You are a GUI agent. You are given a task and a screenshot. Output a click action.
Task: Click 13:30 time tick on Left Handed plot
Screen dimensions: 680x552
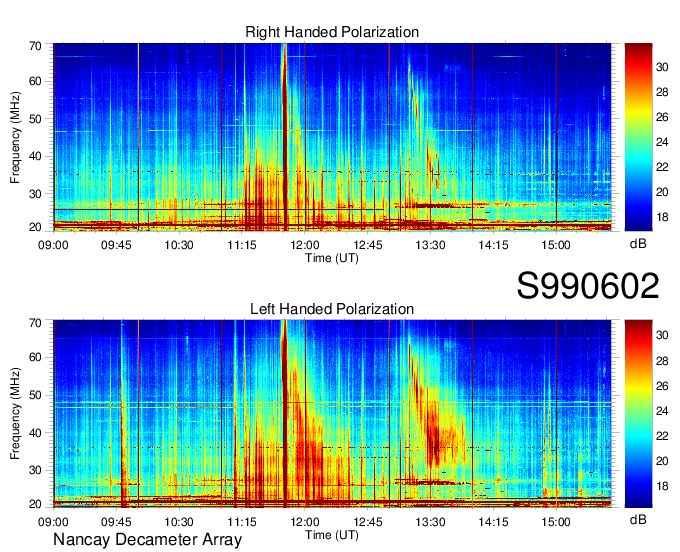click(430, 522)
